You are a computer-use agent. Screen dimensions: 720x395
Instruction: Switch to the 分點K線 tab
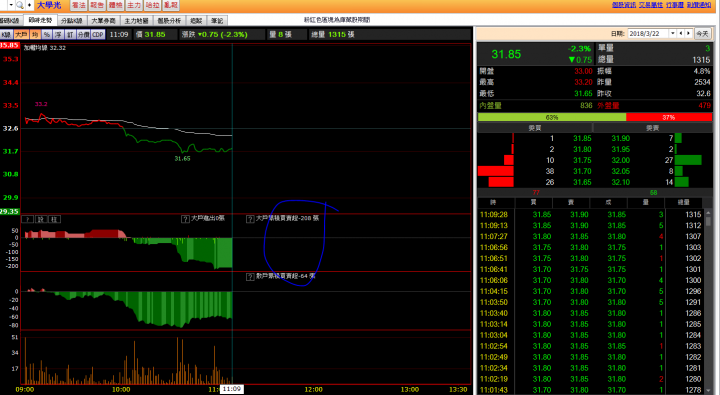(x=72, y=21)
